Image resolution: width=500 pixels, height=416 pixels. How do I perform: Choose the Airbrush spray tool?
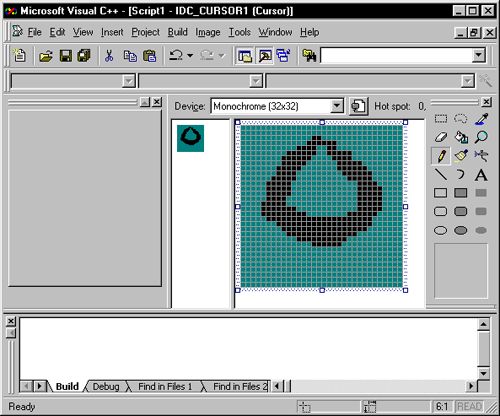coord(481,156)
